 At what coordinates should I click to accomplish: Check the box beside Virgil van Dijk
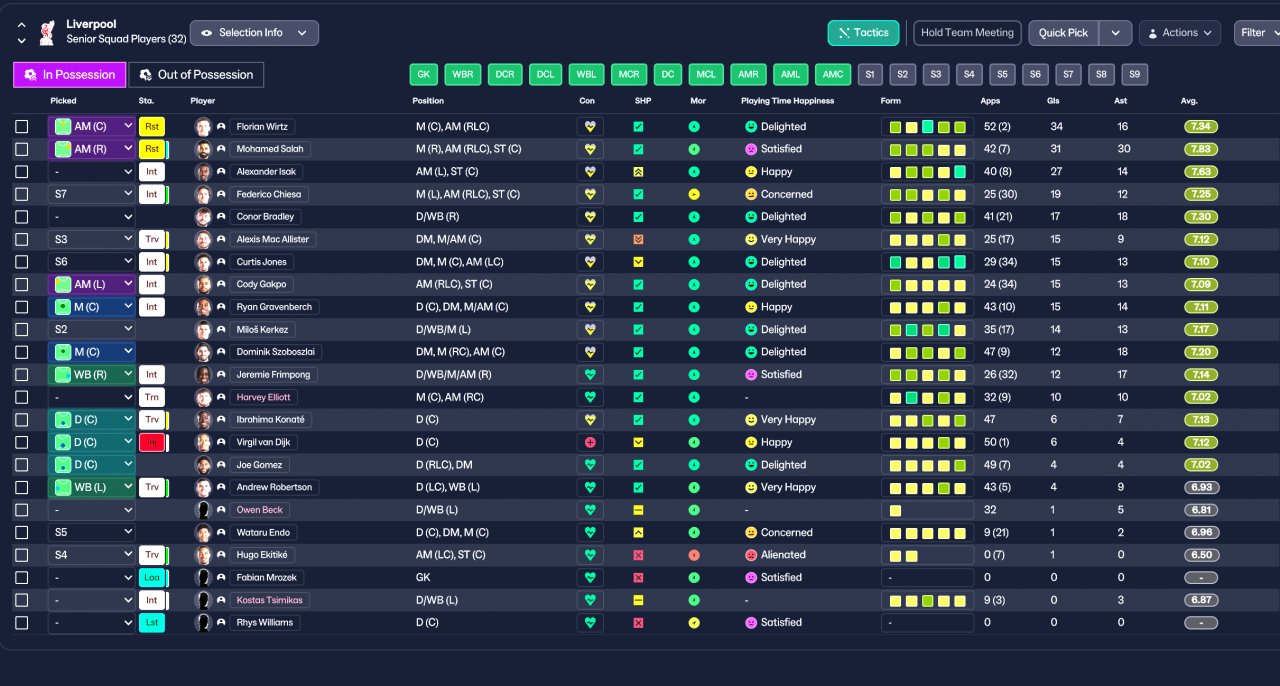pos(22,442)
